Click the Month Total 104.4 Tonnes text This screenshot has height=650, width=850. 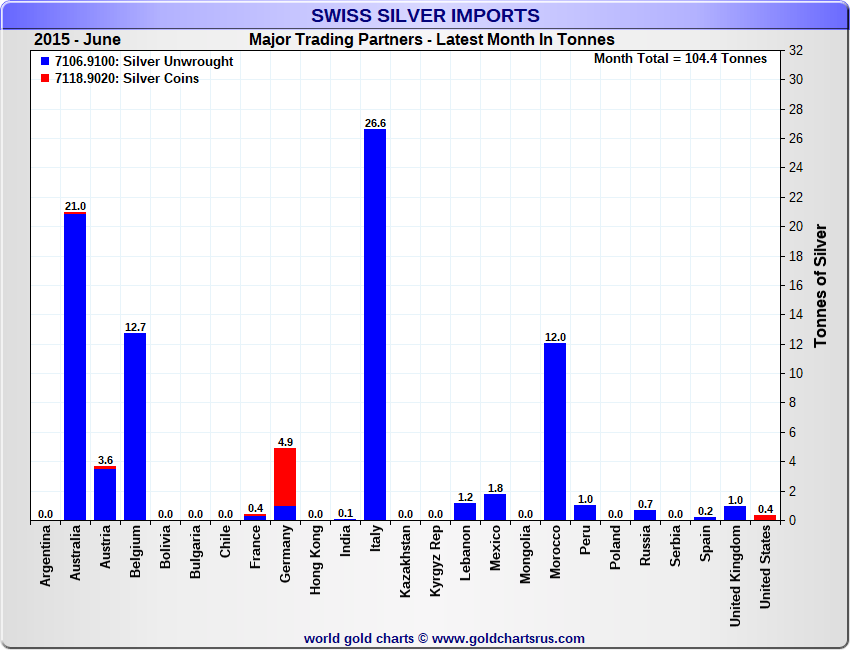click(680, 59)
